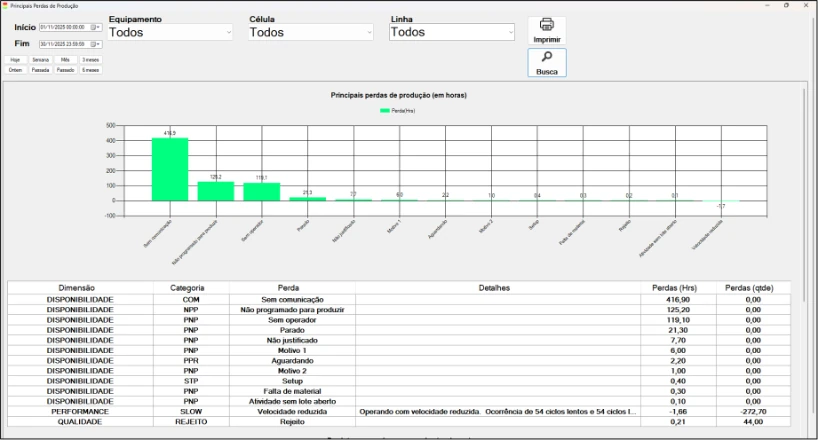The height and width of the screenshot is (440, 818).
Task: Click the Perda(Hrs) green legend swatch
Action: (386, 110)
